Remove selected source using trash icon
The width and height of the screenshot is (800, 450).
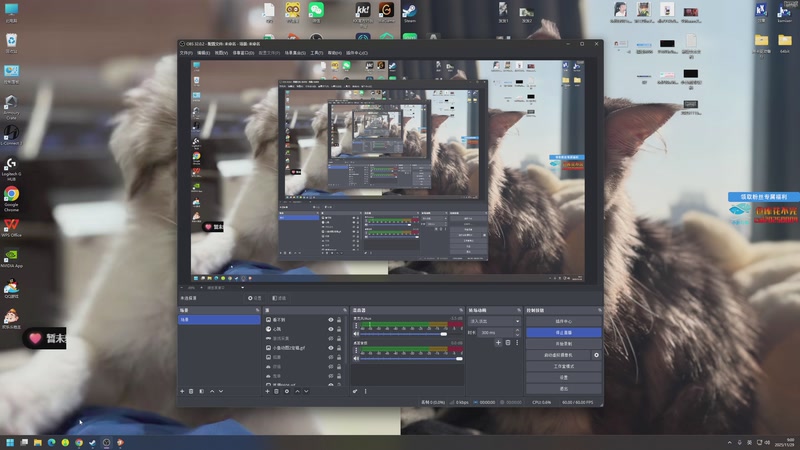(x=277, y=391)
